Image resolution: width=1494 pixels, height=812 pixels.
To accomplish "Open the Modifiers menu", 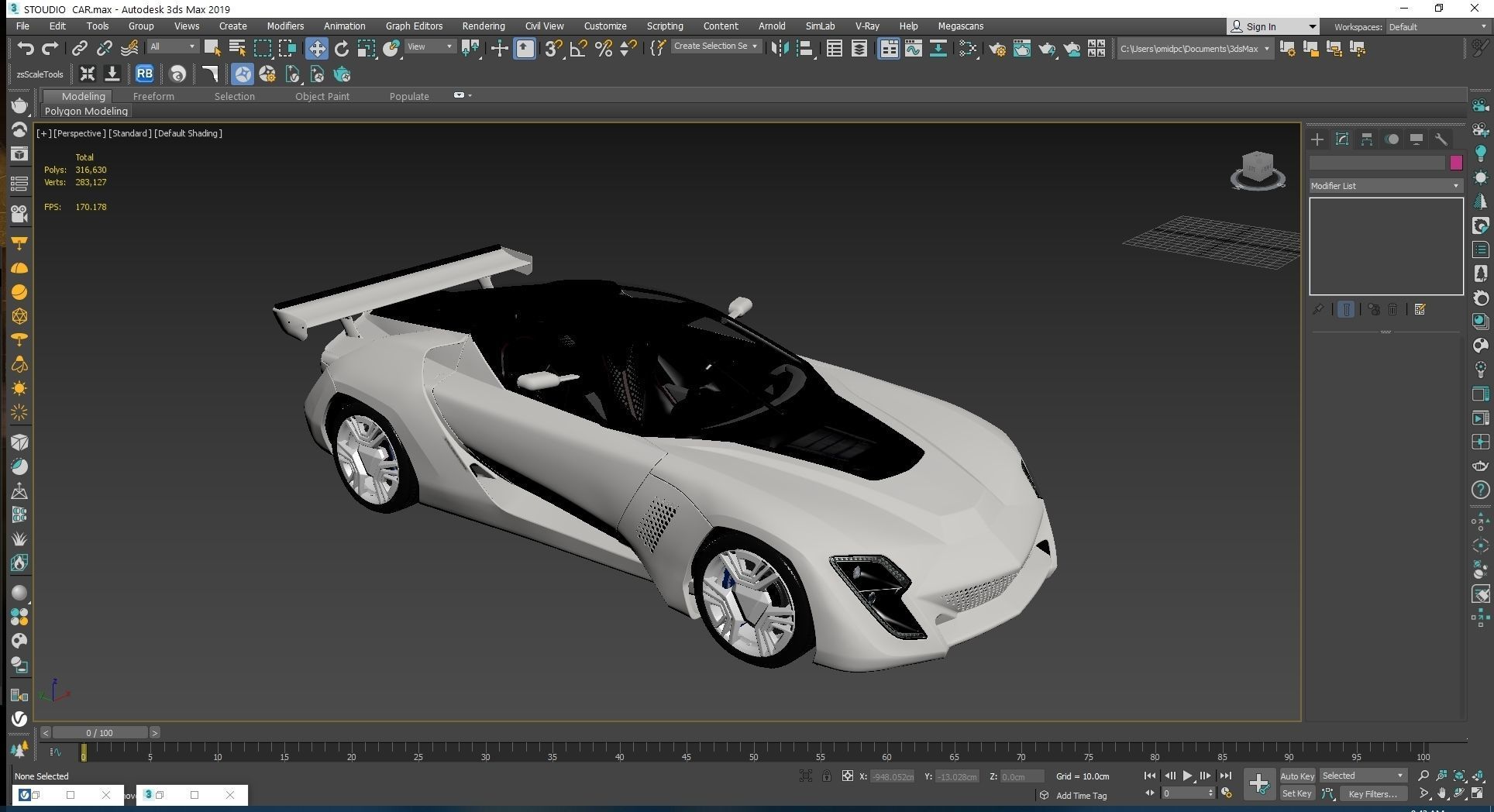I will (285, 26).
